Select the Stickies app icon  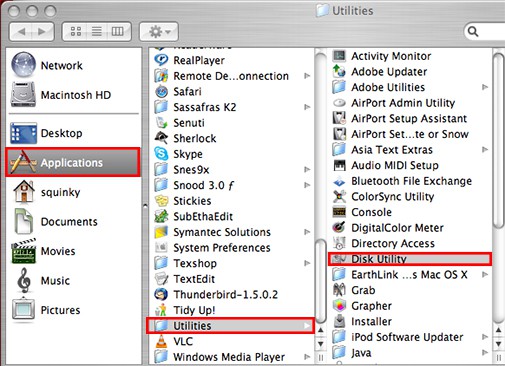(161, 201)
